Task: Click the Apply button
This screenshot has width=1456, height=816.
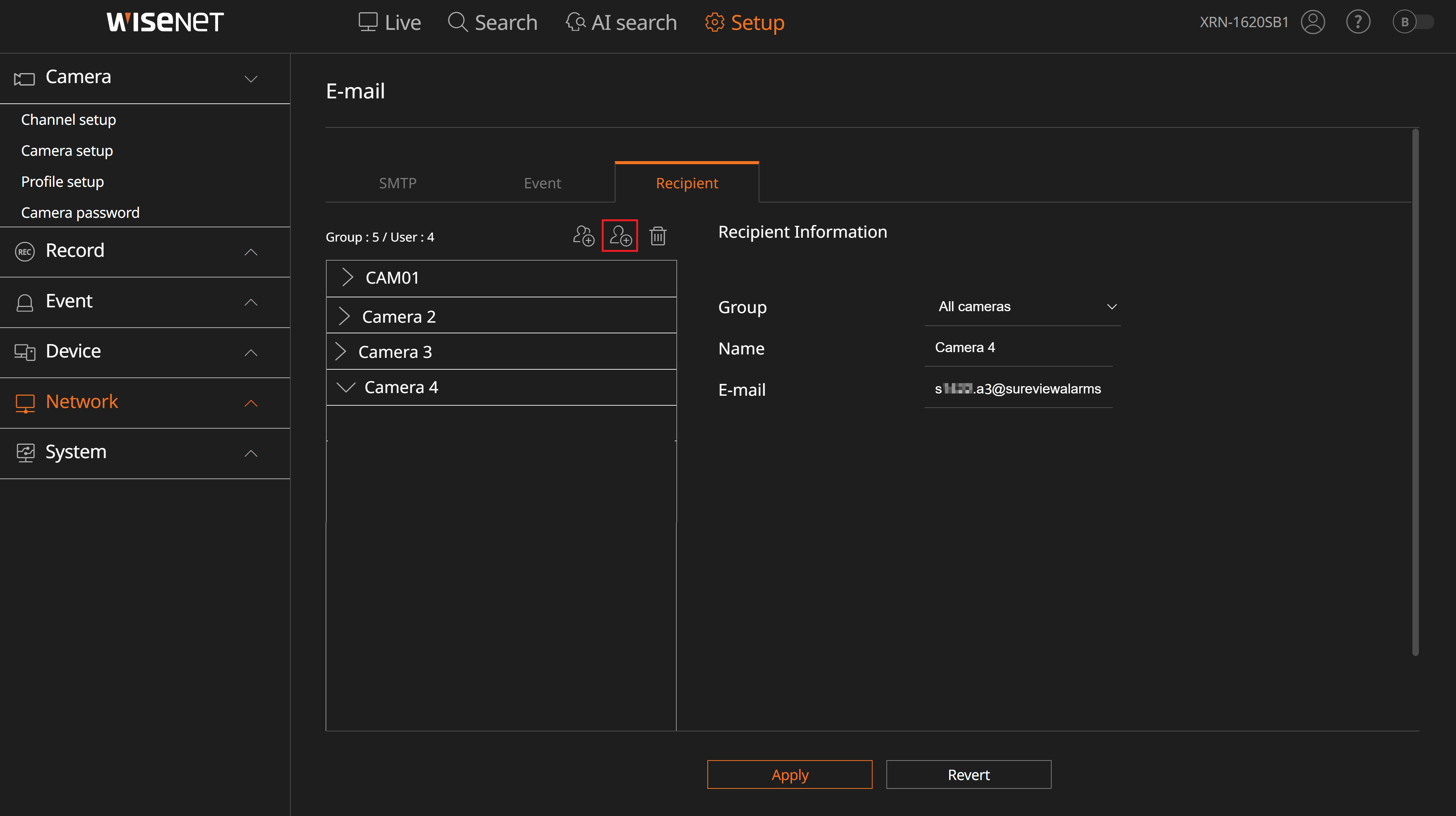Action: point(790,774)
